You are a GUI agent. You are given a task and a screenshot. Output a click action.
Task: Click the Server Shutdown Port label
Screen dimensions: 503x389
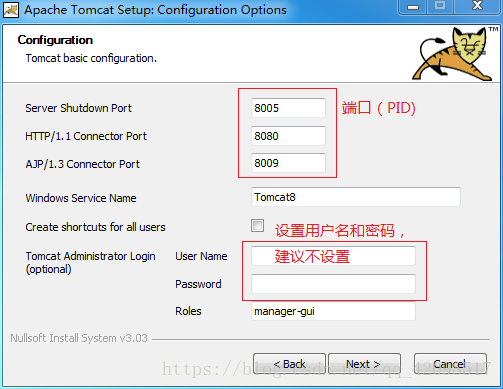(78, 108)
